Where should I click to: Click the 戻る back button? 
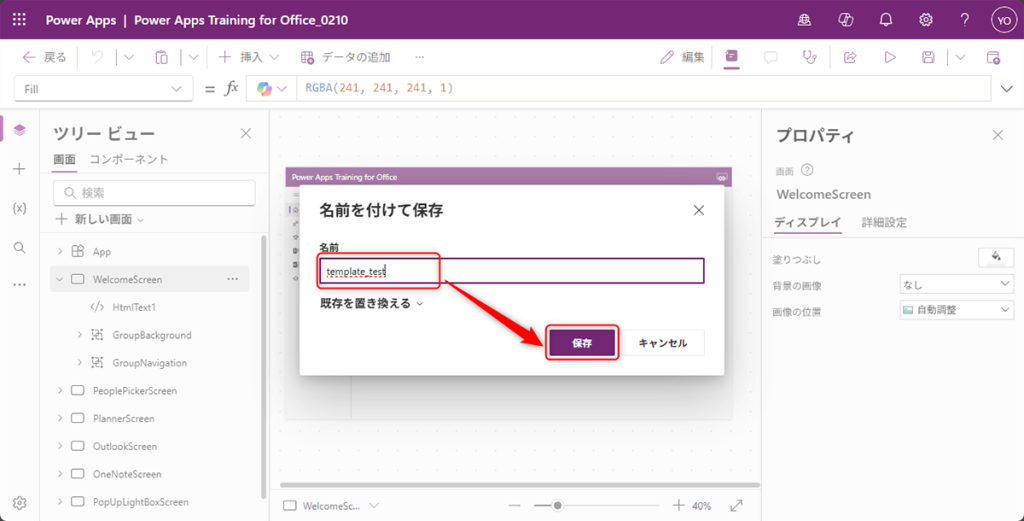(44, 57)
